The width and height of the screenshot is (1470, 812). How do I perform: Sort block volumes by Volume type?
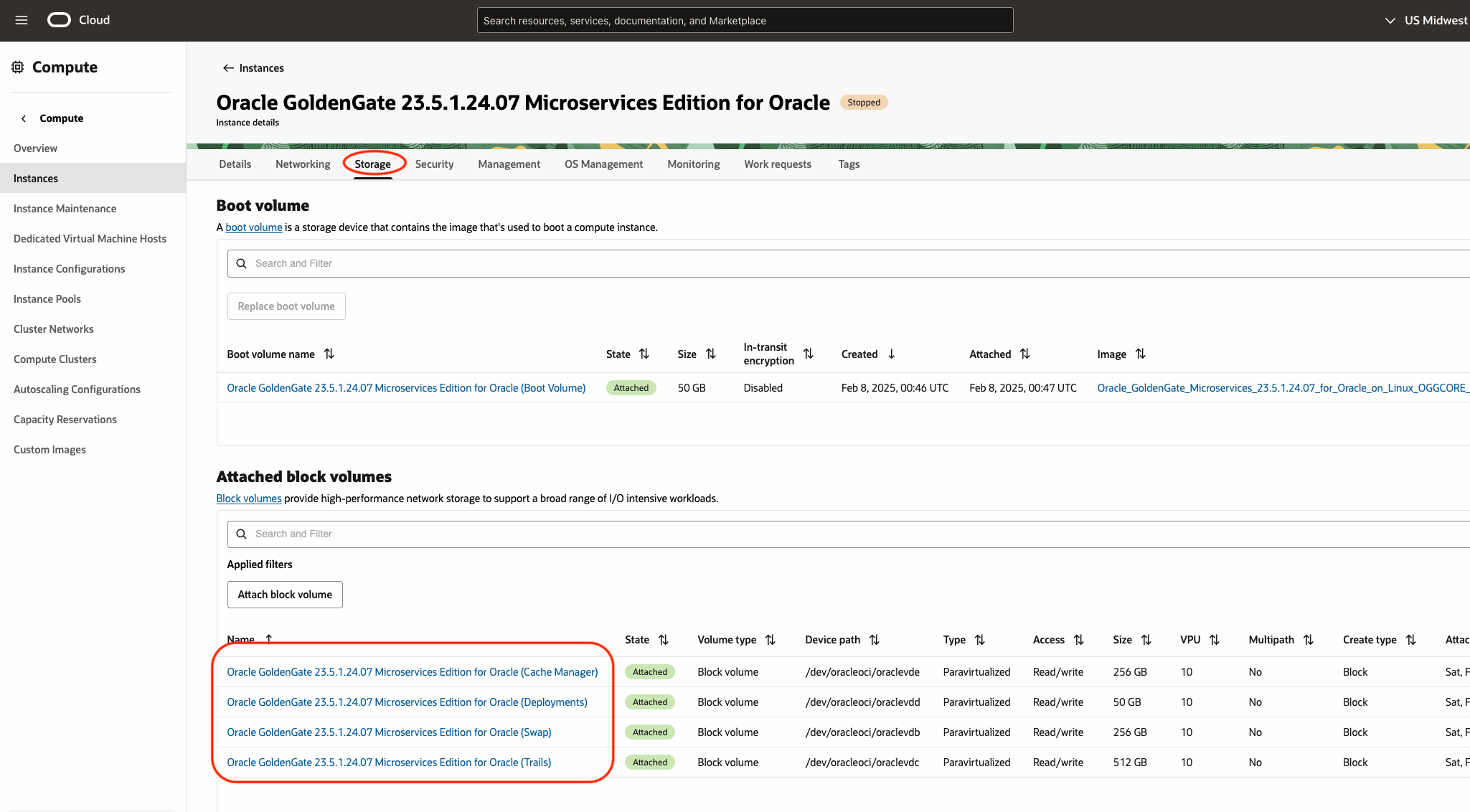(x=770, y=640)
